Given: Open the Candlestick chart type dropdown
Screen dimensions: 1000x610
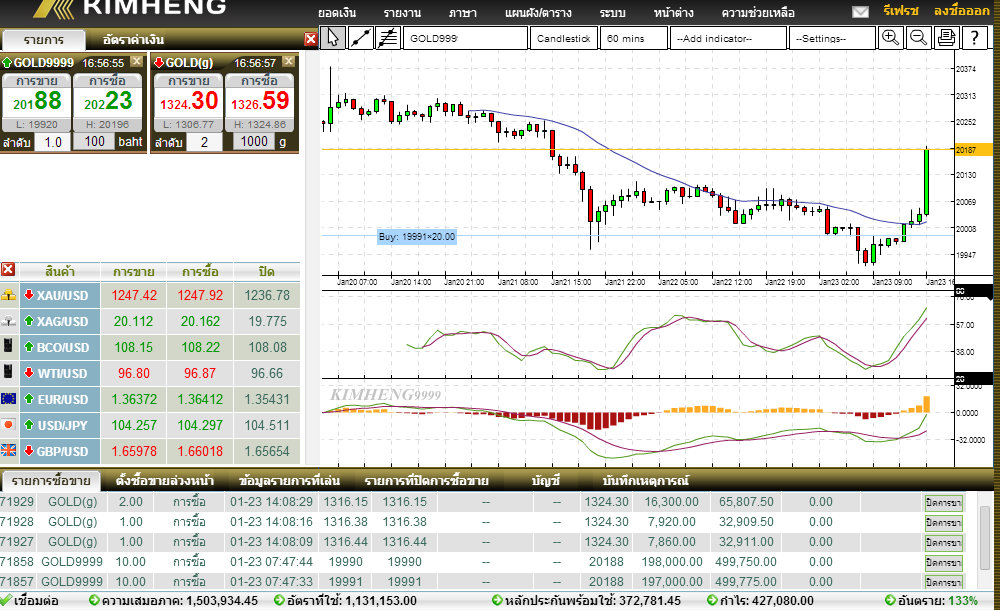Looking at the screenshot, I should click(564, 38).
